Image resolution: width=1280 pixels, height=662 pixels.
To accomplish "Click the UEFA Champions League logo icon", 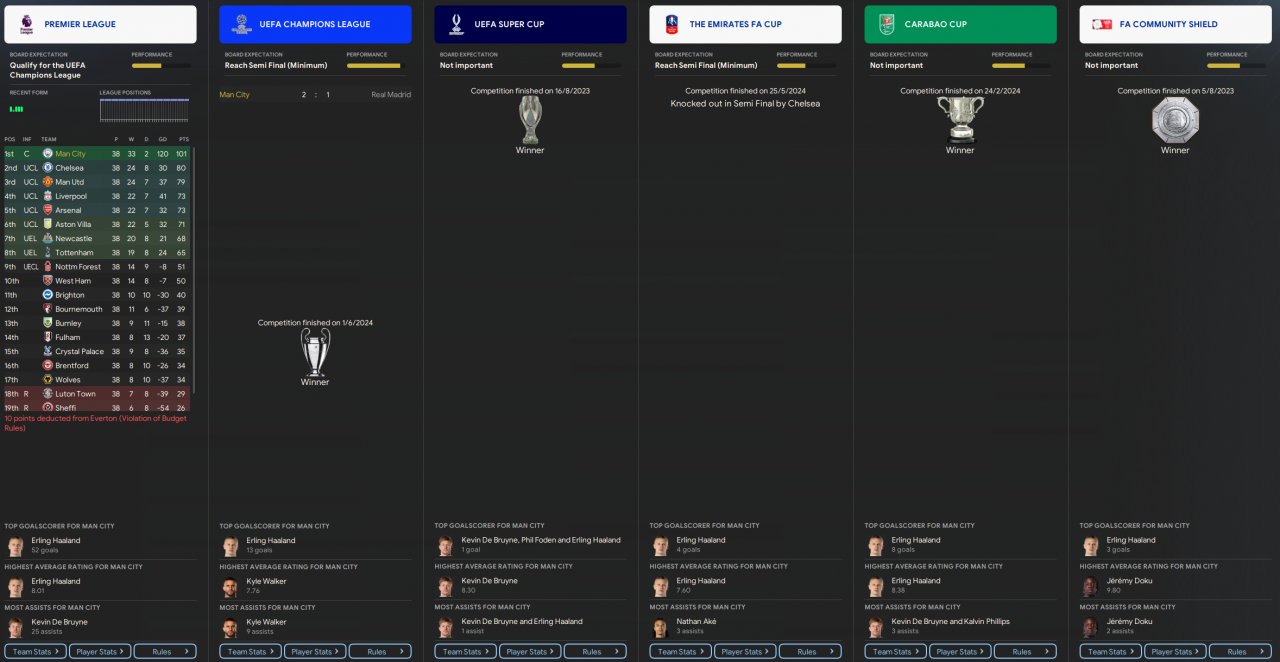I will [241, 24].
